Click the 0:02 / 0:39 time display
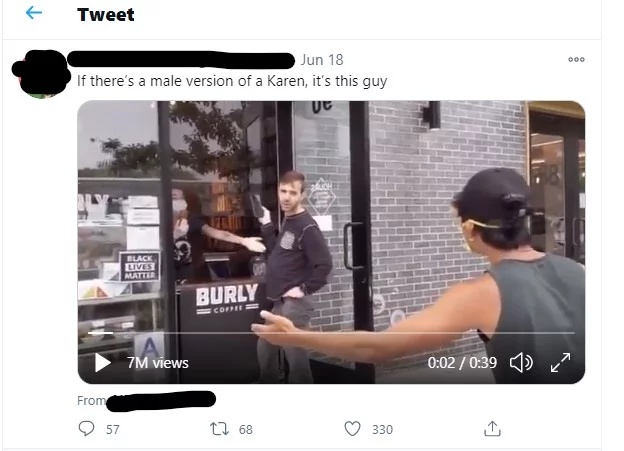Image resolution: width=624 pixels, height=451 pixels. click(x=462, y=363)
